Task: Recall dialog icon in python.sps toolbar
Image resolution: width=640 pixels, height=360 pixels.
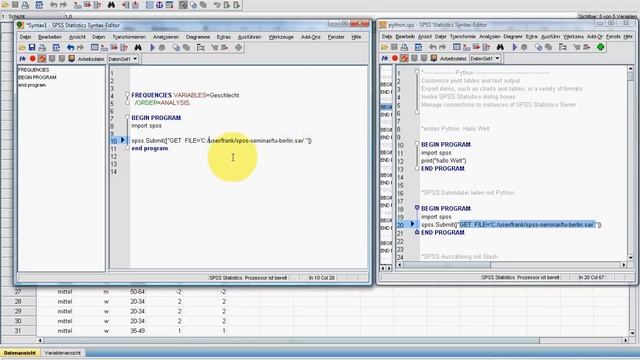Action: pos(418,47)
